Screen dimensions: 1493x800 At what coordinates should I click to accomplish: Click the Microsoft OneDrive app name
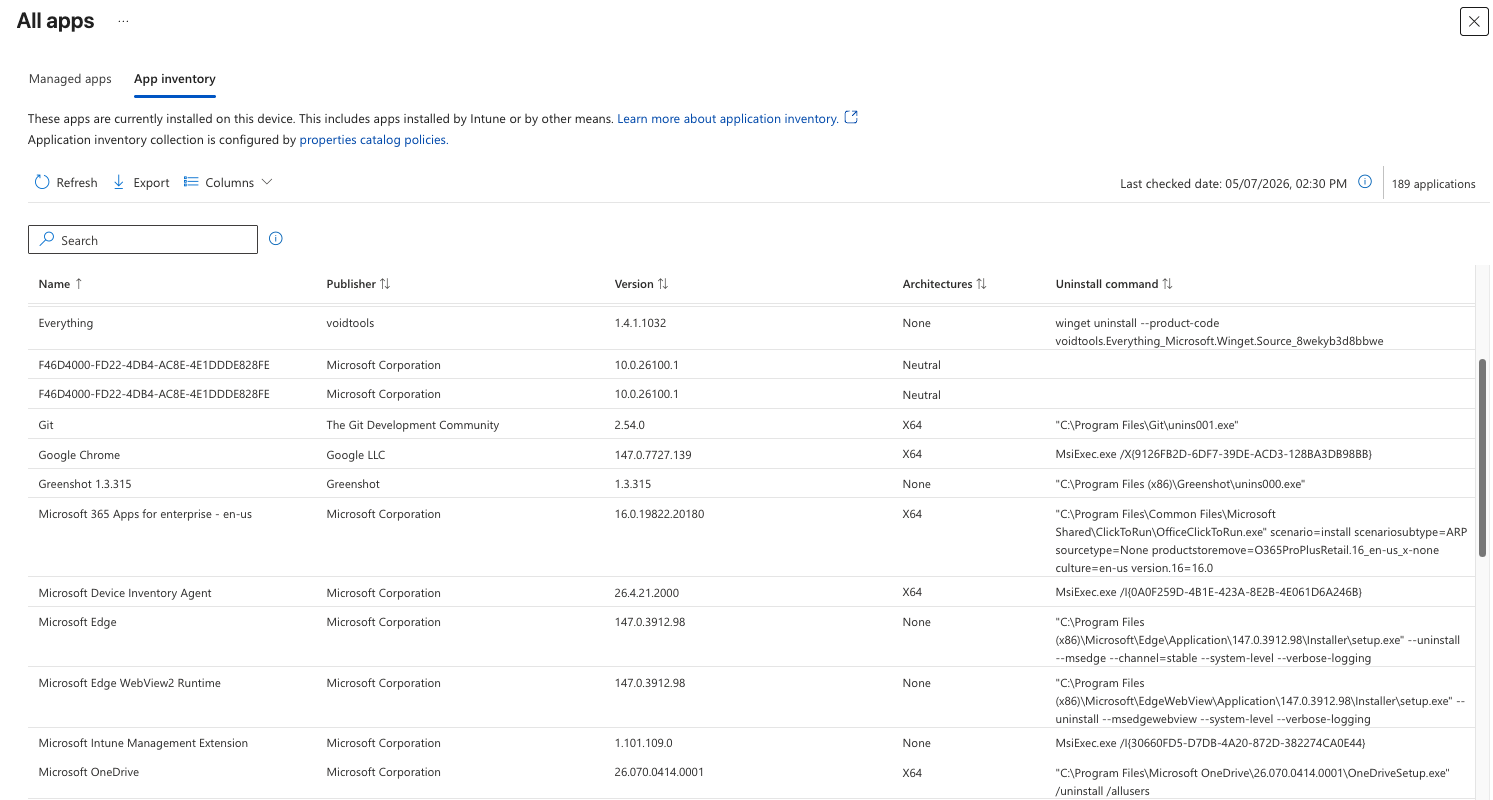(88, 772)
